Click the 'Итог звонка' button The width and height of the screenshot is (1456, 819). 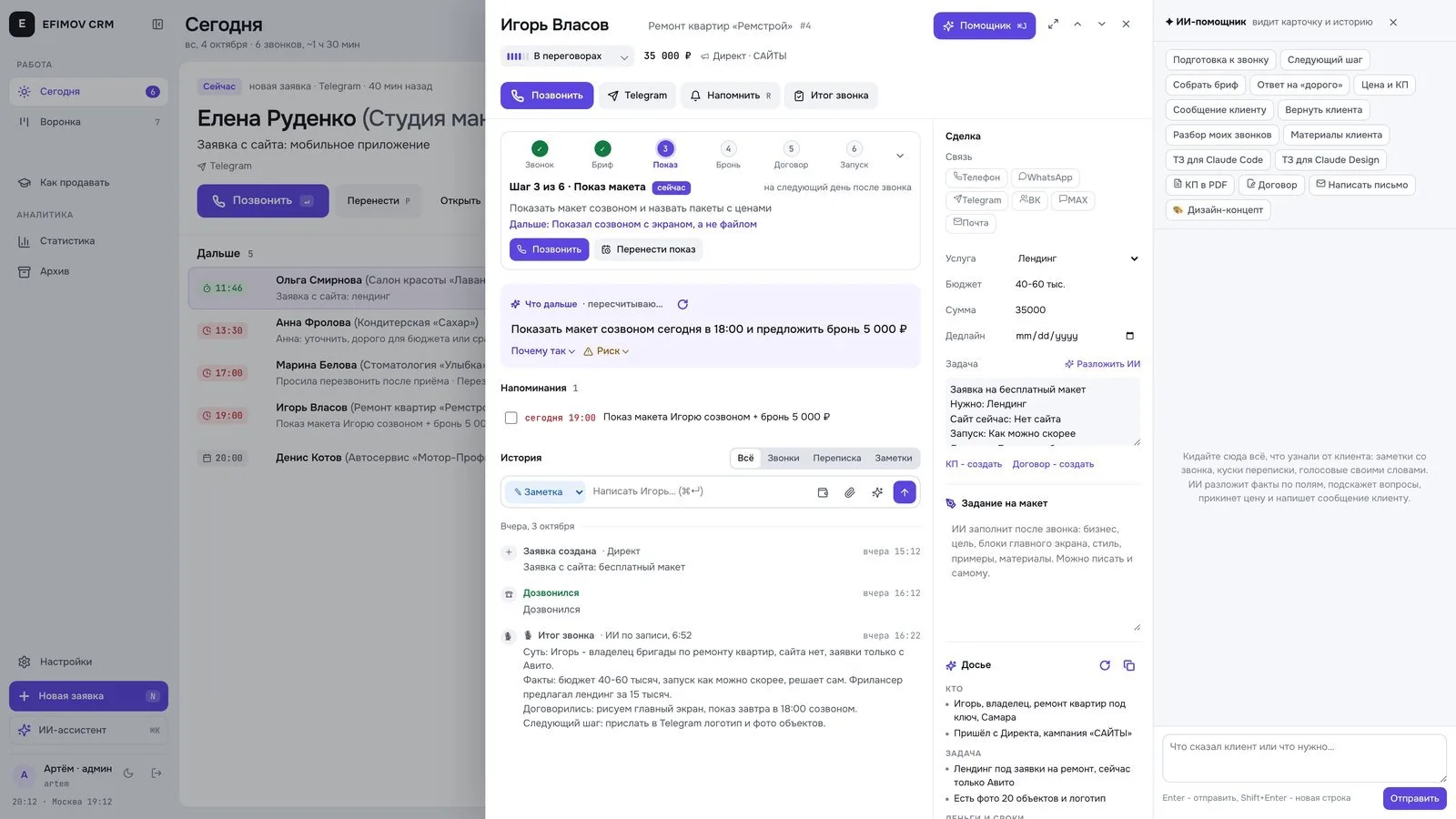coord(831,96)
